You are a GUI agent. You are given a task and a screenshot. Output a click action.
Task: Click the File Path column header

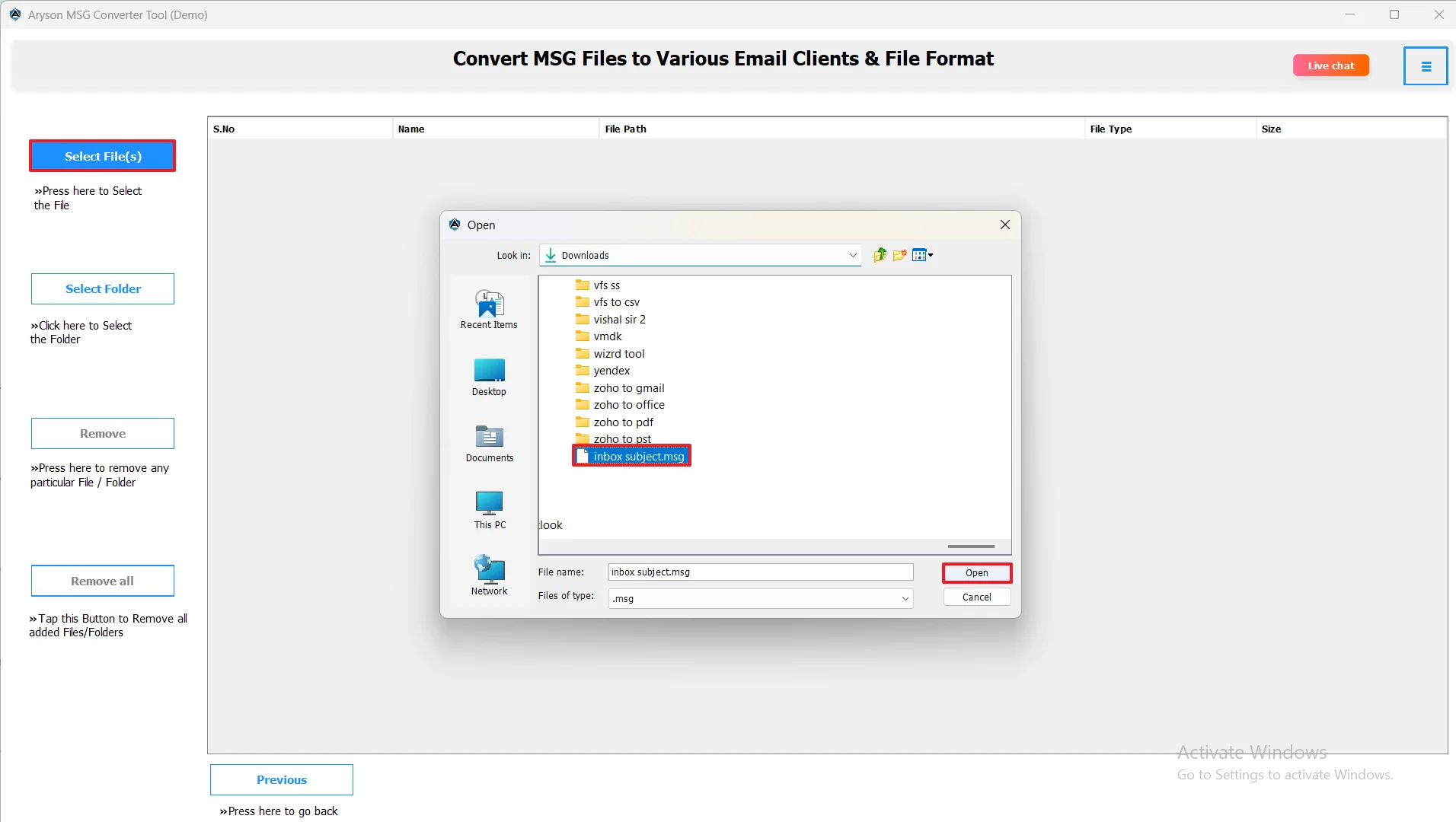(x=841, y=129)
